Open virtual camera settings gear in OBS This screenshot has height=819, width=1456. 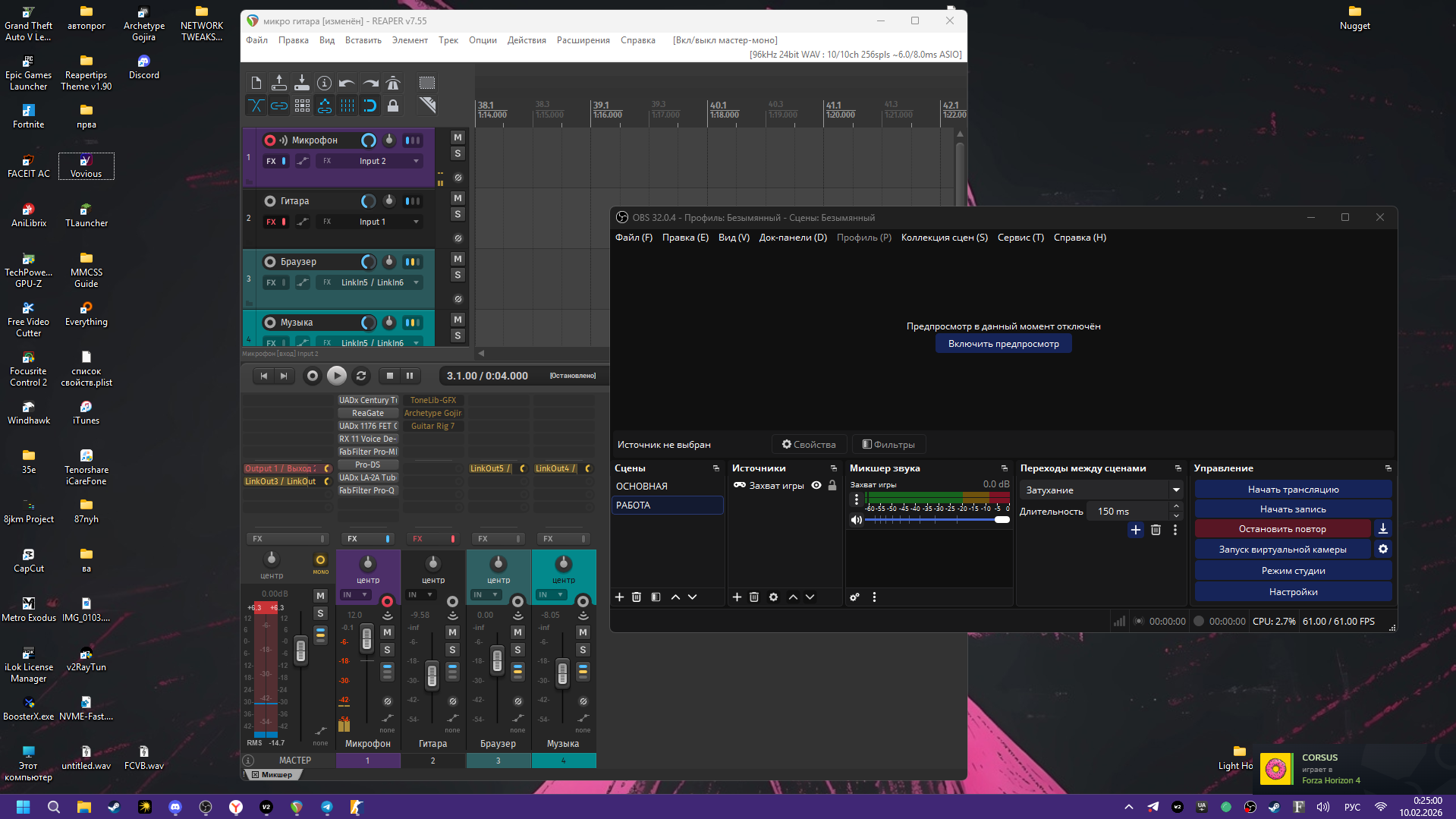[x=1383, y=549]
